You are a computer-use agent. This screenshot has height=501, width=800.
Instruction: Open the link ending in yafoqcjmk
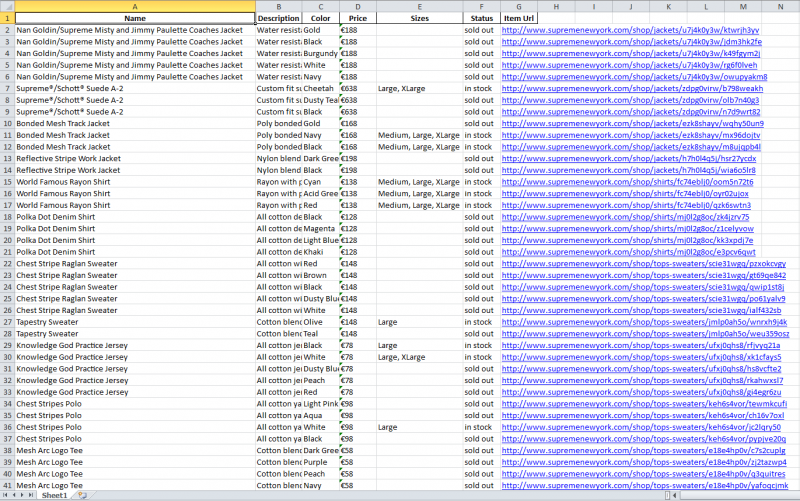644,486
